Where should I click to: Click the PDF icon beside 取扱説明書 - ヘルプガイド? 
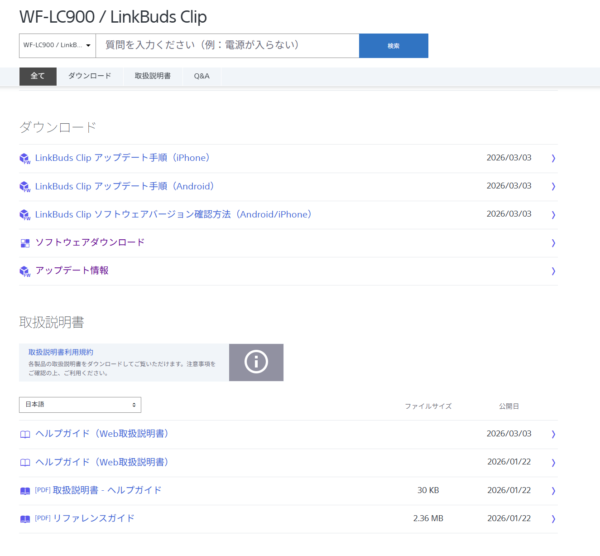click(25, 491)
